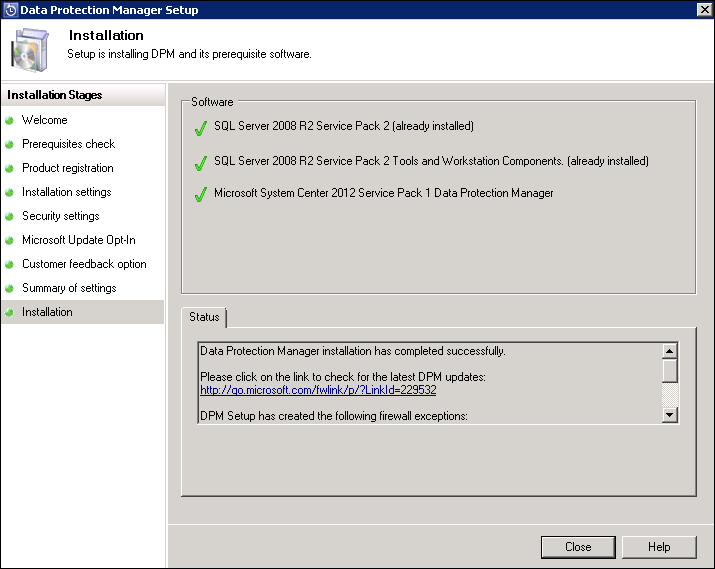
Task: Click the DPM setup disc icon in header
Action: (x=30, y=50)
